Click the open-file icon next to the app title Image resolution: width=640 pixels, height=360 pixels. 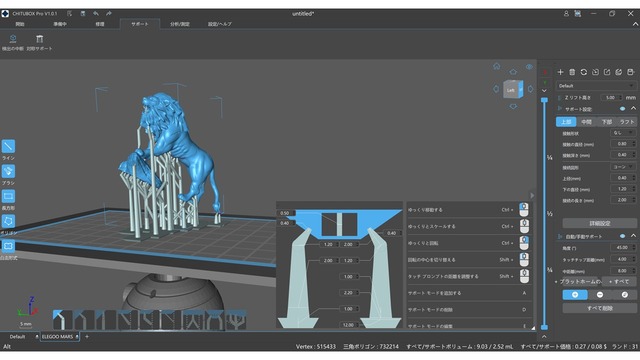[69, 13]
